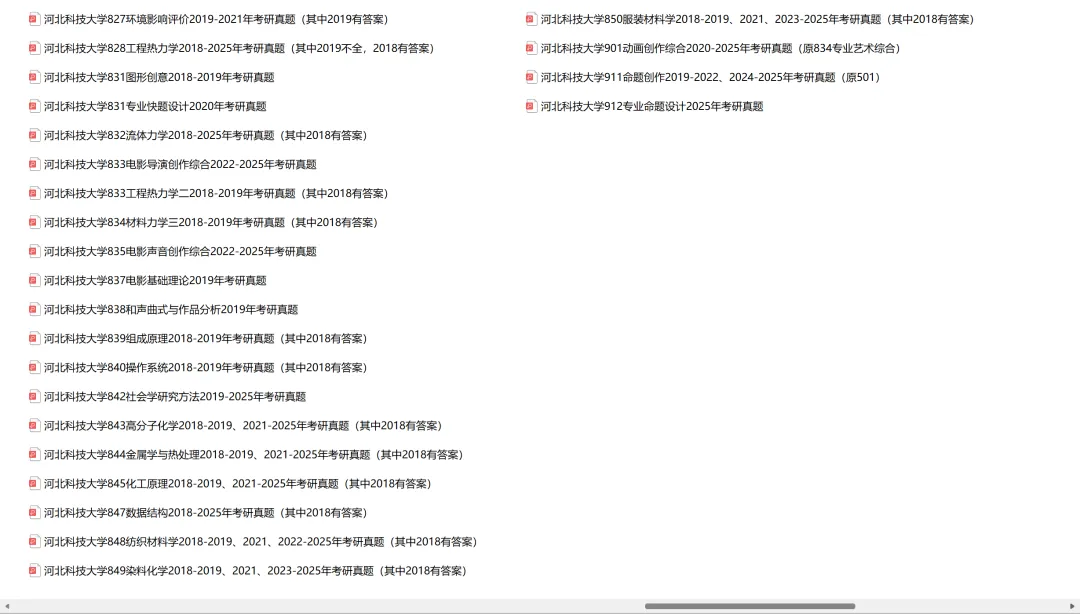Click PDF icon of 844金属学与热处理 file

coord(34,454)
